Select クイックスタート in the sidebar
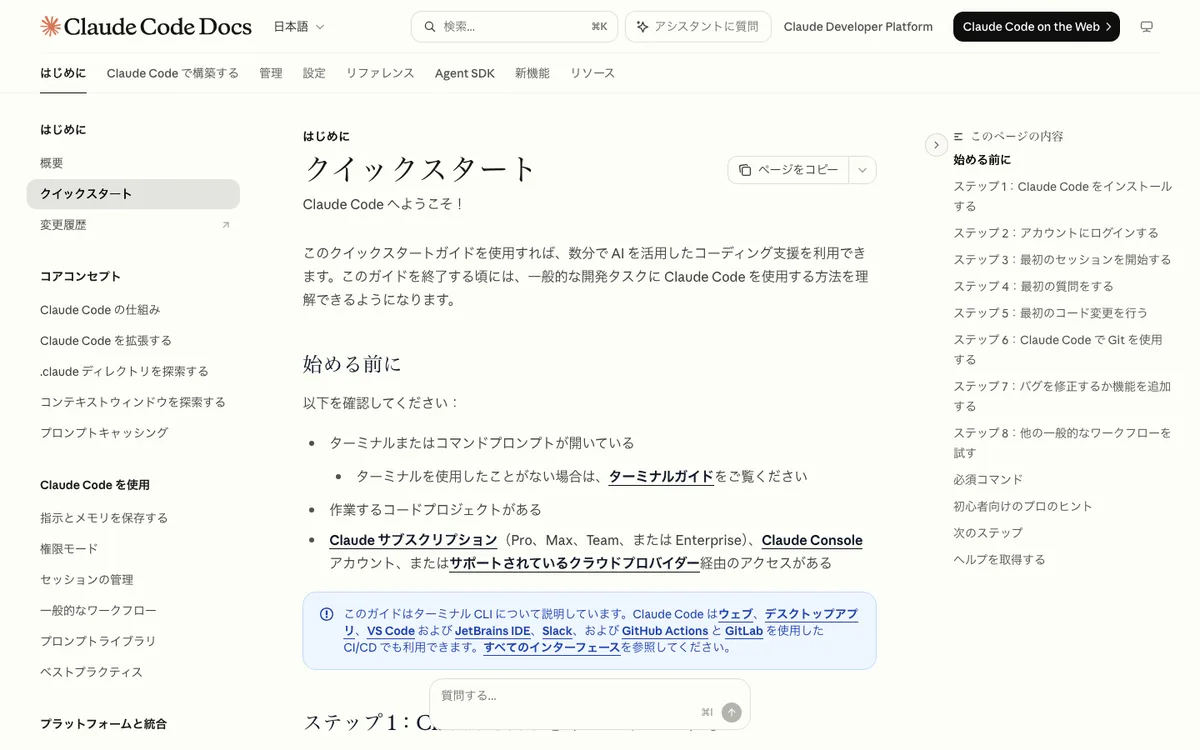Viewport: 1200px width, 750px height. (x=133, y=194)
